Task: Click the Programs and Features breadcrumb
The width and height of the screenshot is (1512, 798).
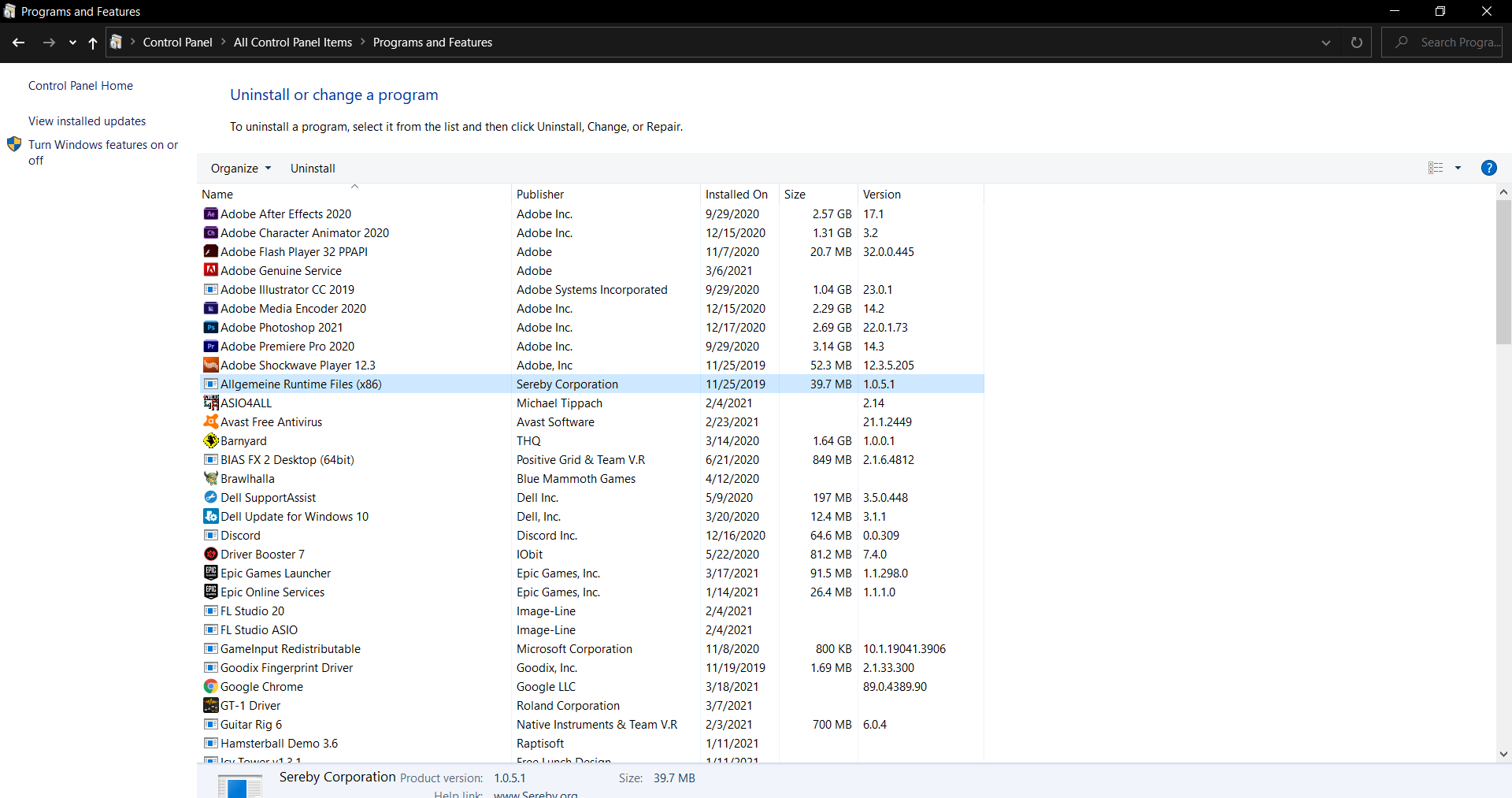Action: point(432,43)
